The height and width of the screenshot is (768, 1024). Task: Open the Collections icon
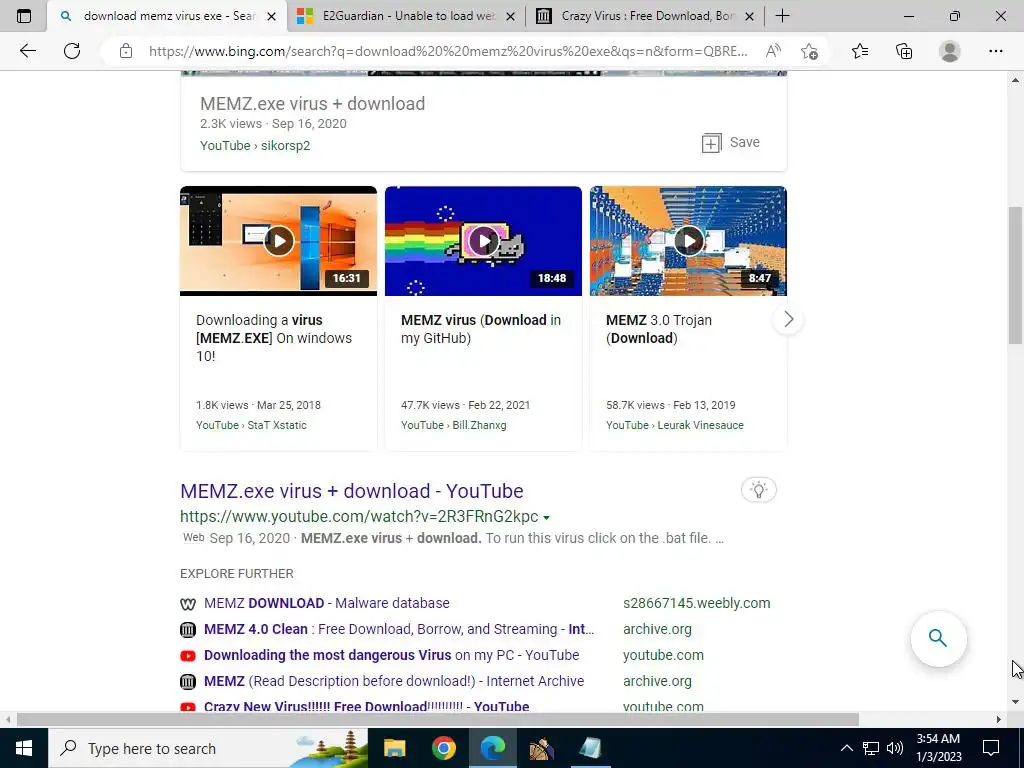[x=904, y=51]
